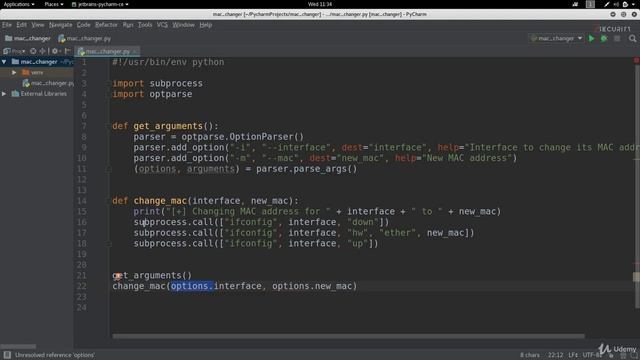
Task: Click the red error indicator atop editor scrollbar
Action: 636,60
